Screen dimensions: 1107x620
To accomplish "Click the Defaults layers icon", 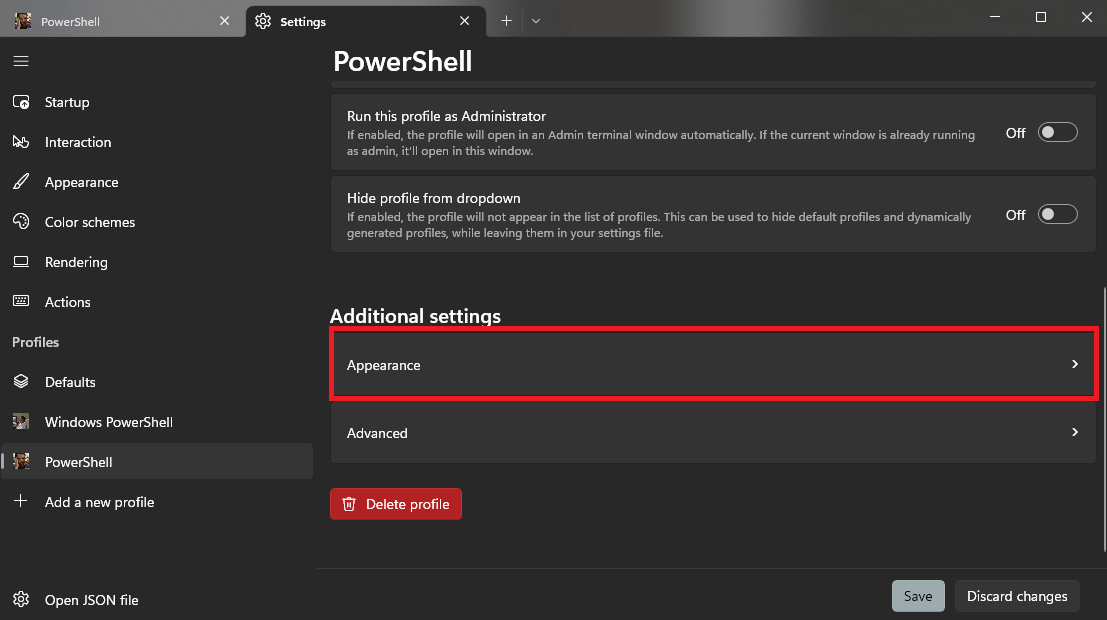I will click(x=21, y=382).
